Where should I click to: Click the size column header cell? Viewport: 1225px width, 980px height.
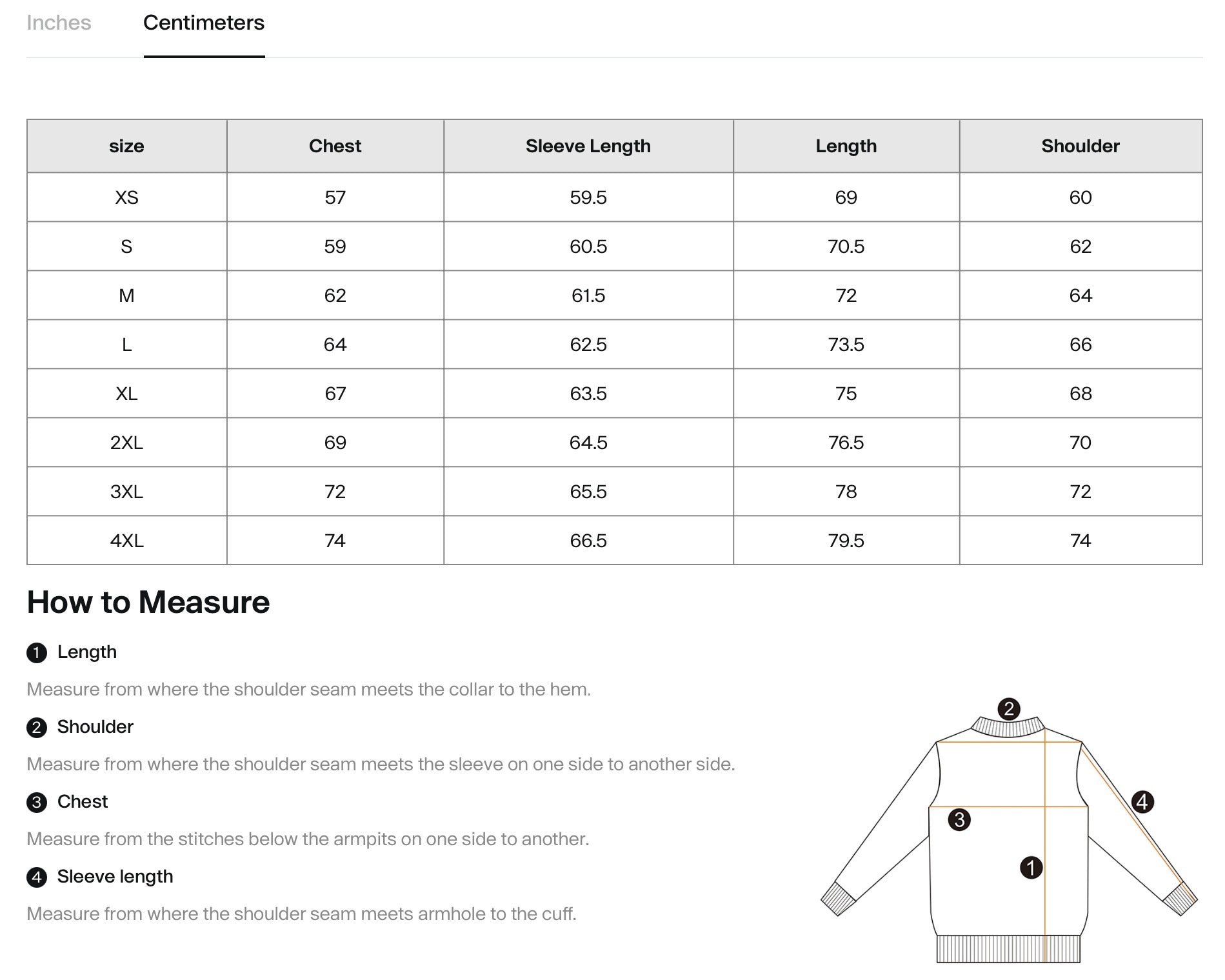pos(126,146)
